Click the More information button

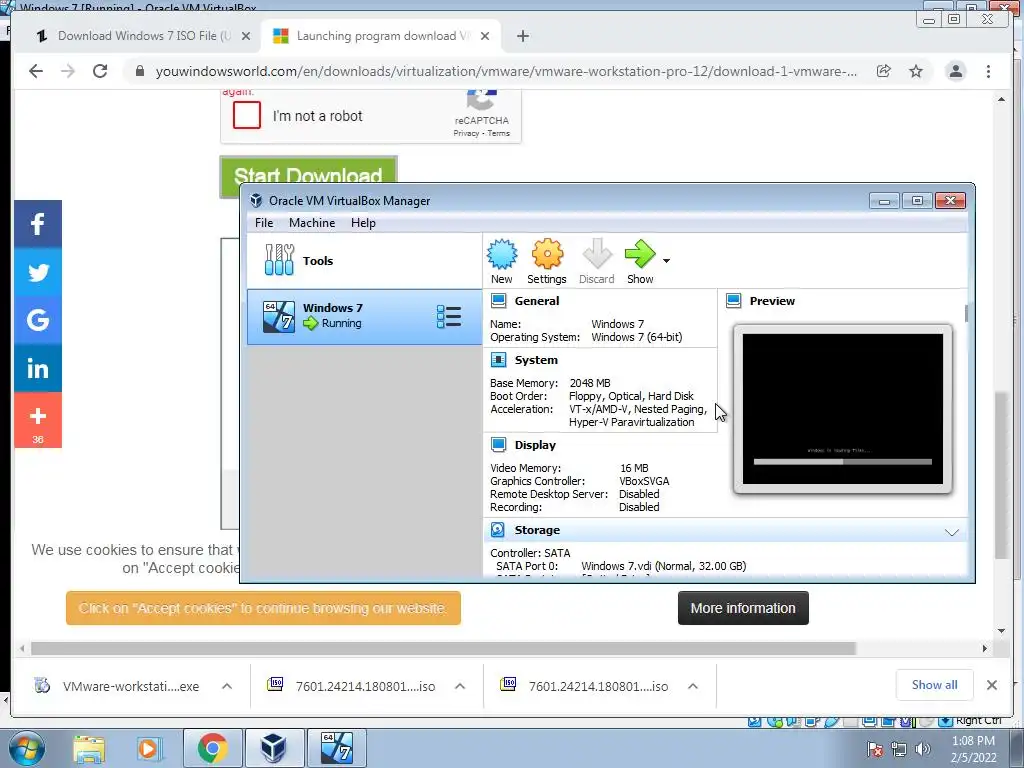coord(743,608)
